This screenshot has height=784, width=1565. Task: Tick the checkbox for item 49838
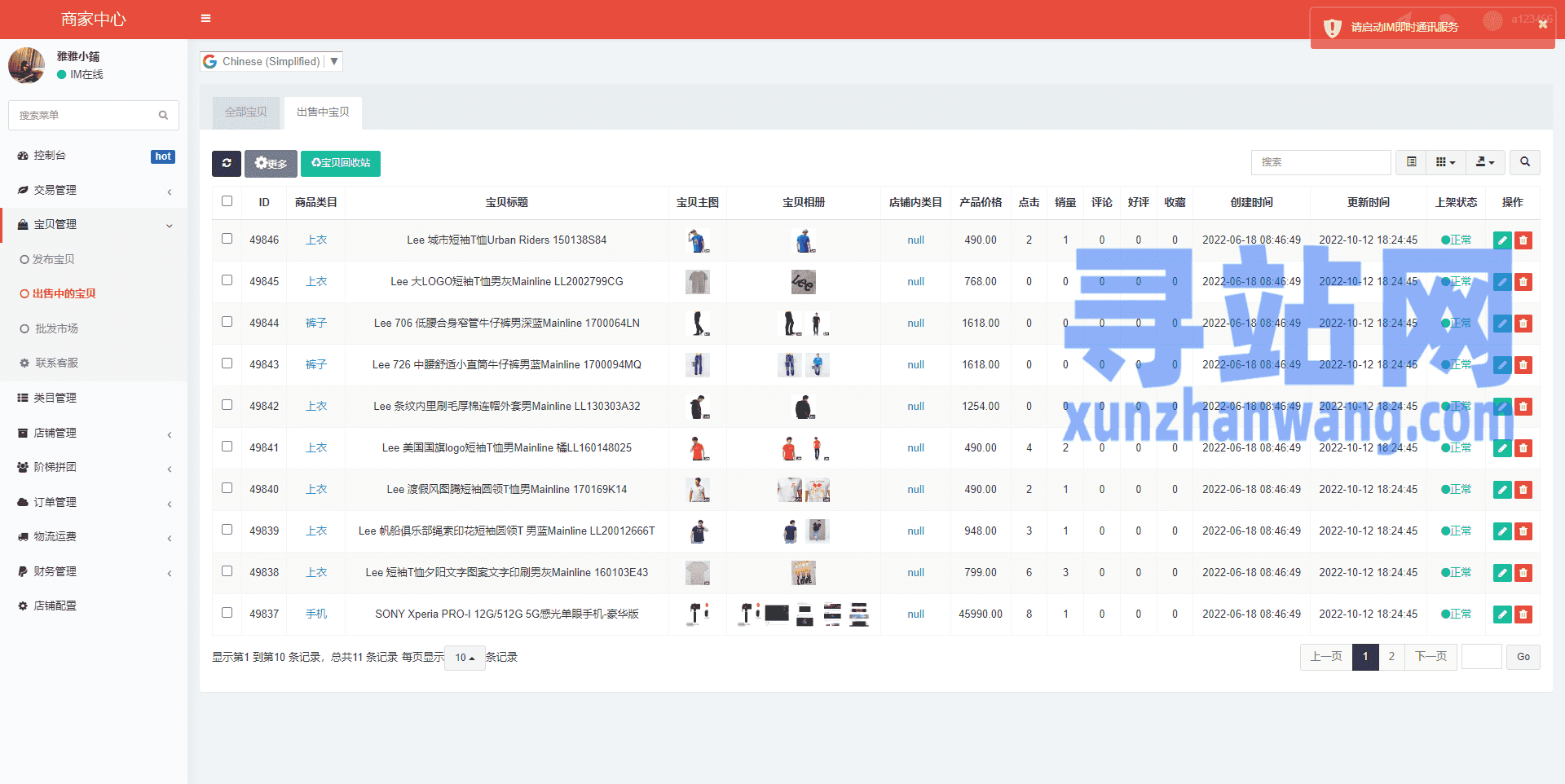pos(227,571)
